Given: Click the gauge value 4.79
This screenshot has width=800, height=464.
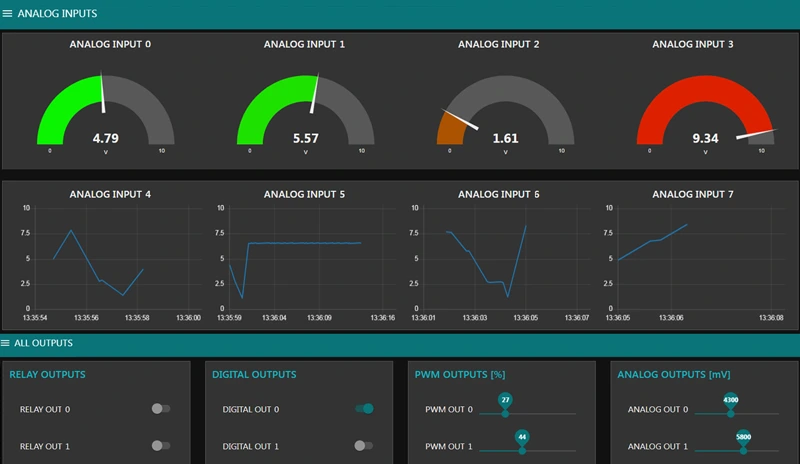Looking at the screenshot, I should click(x=106, y=138).
